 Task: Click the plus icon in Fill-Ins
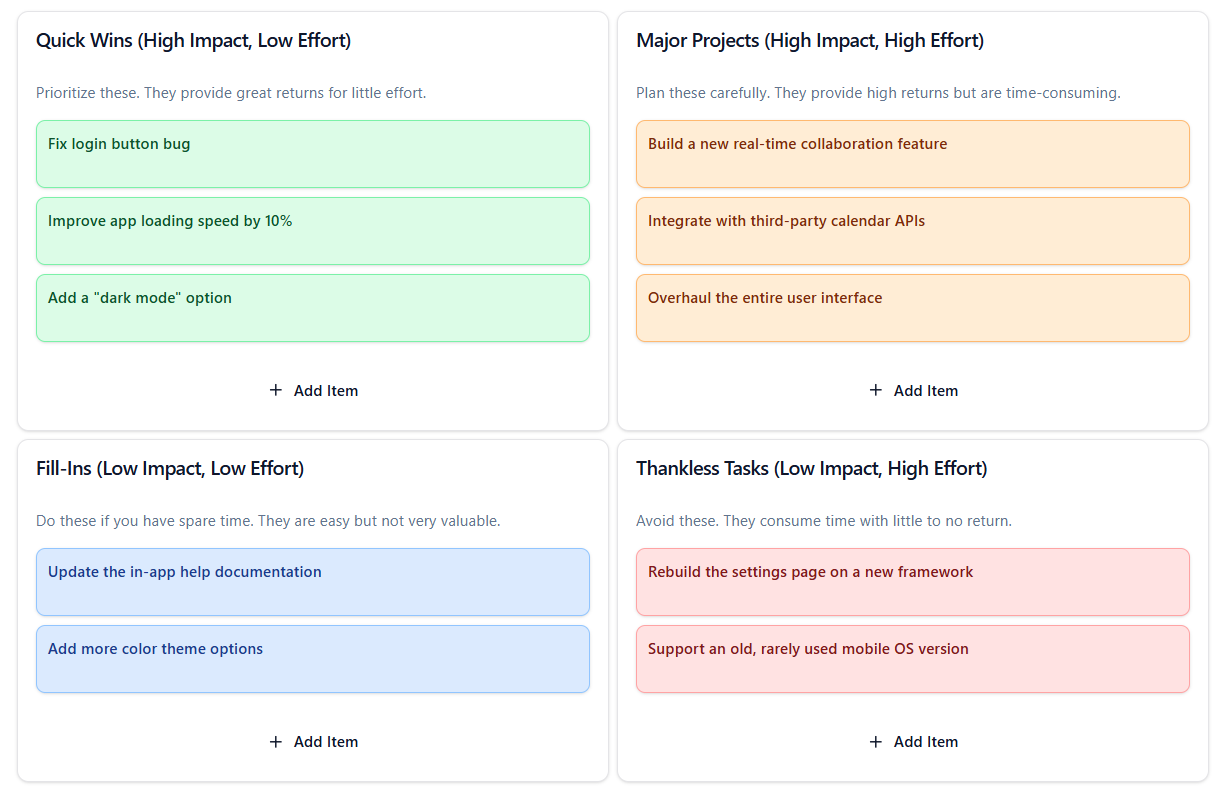coord(276,741)
